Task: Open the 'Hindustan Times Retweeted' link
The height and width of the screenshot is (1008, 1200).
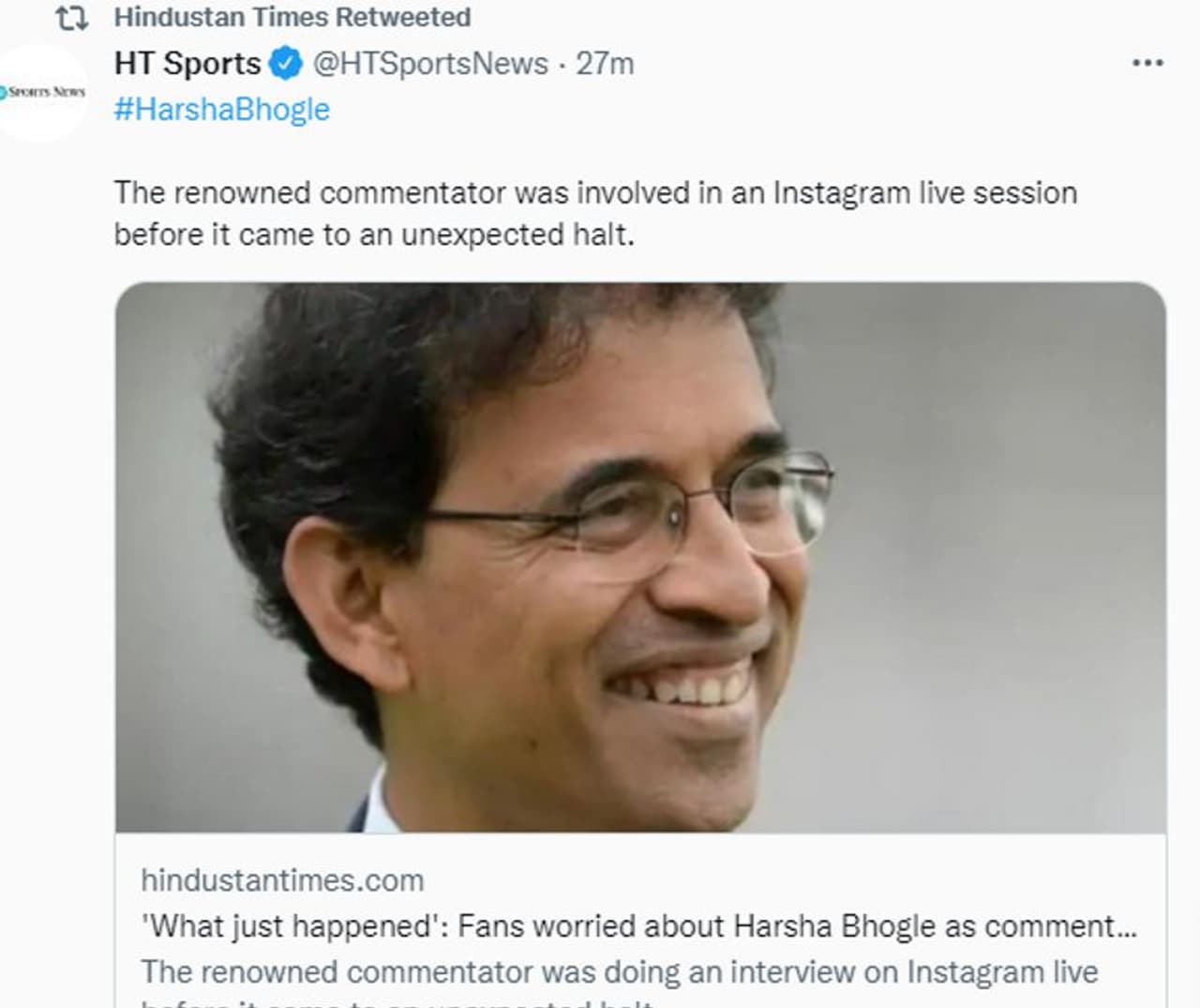Action: (x=292, y=17)
